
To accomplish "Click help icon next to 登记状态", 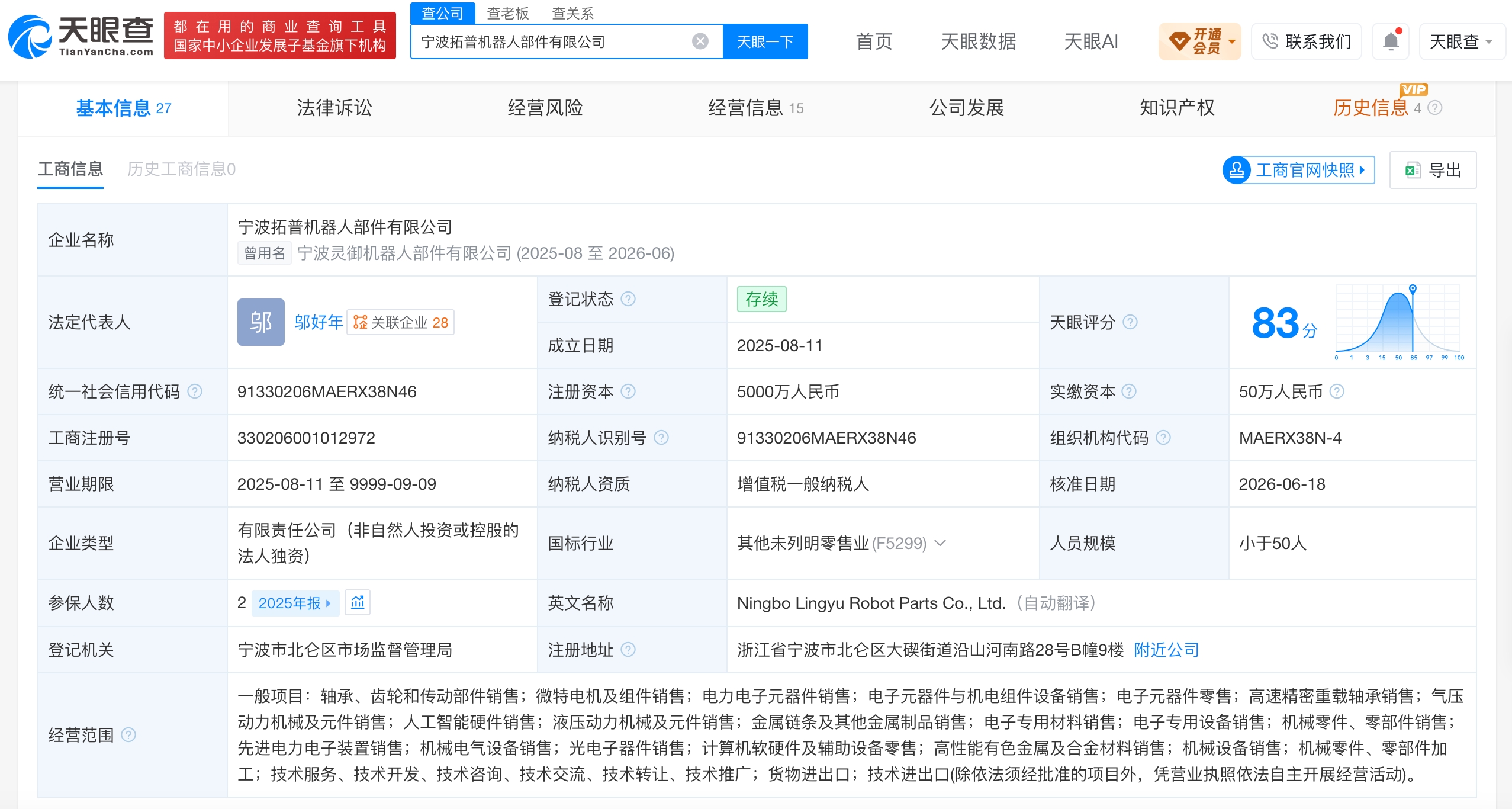I will point(628,299).
